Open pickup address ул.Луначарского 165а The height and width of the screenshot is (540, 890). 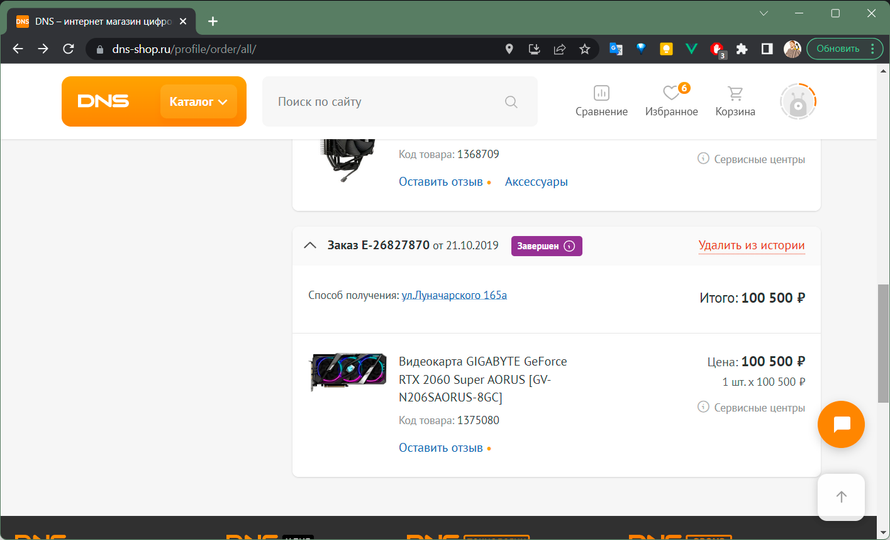coord(454,295)
